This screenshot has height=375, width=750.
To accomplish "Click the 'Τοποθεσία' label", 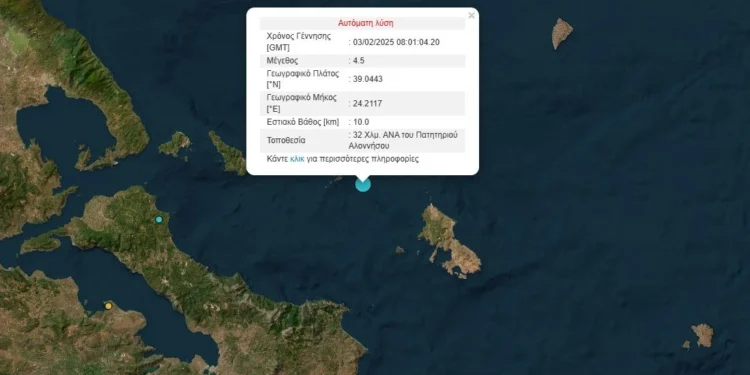I will (286, 141).
